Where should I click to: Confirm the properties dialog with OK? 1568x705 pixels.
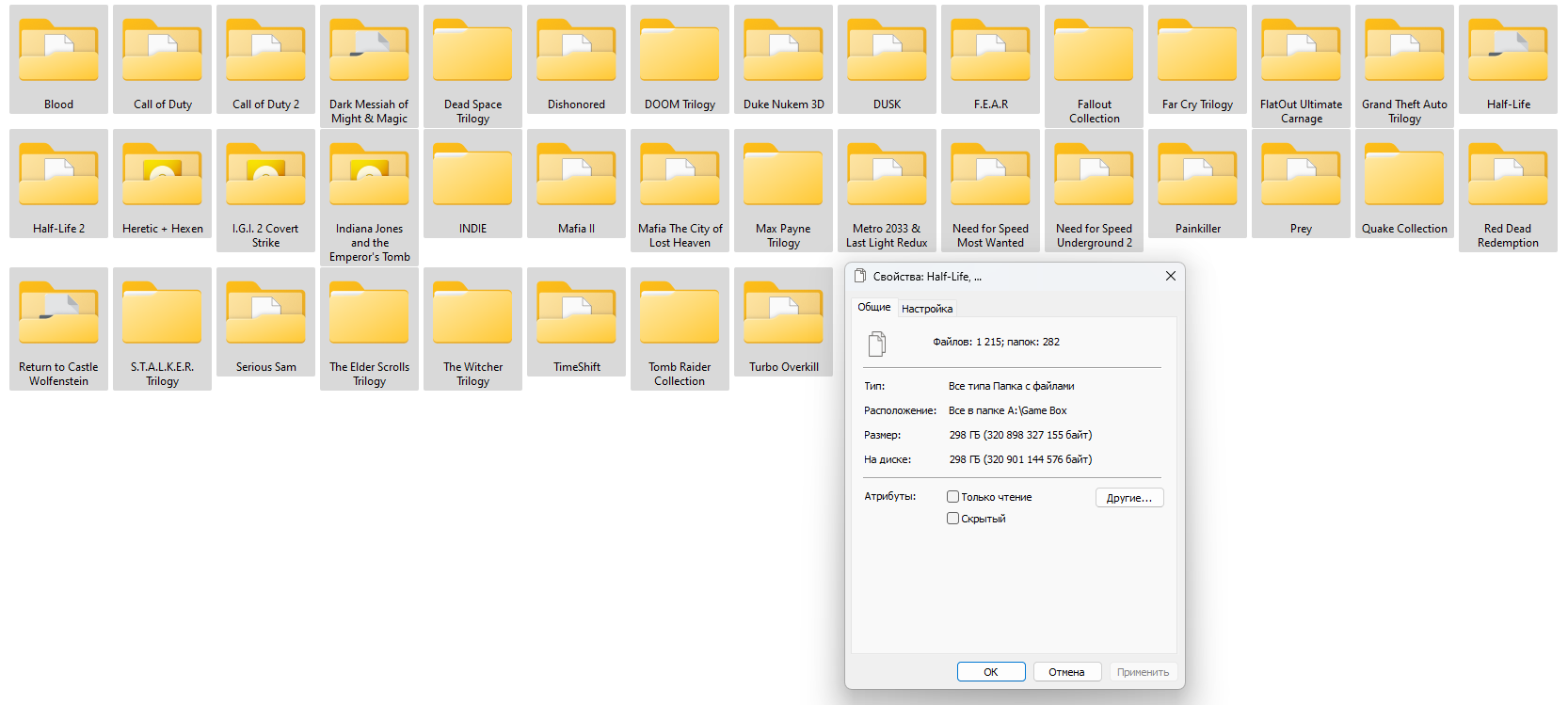991,672
